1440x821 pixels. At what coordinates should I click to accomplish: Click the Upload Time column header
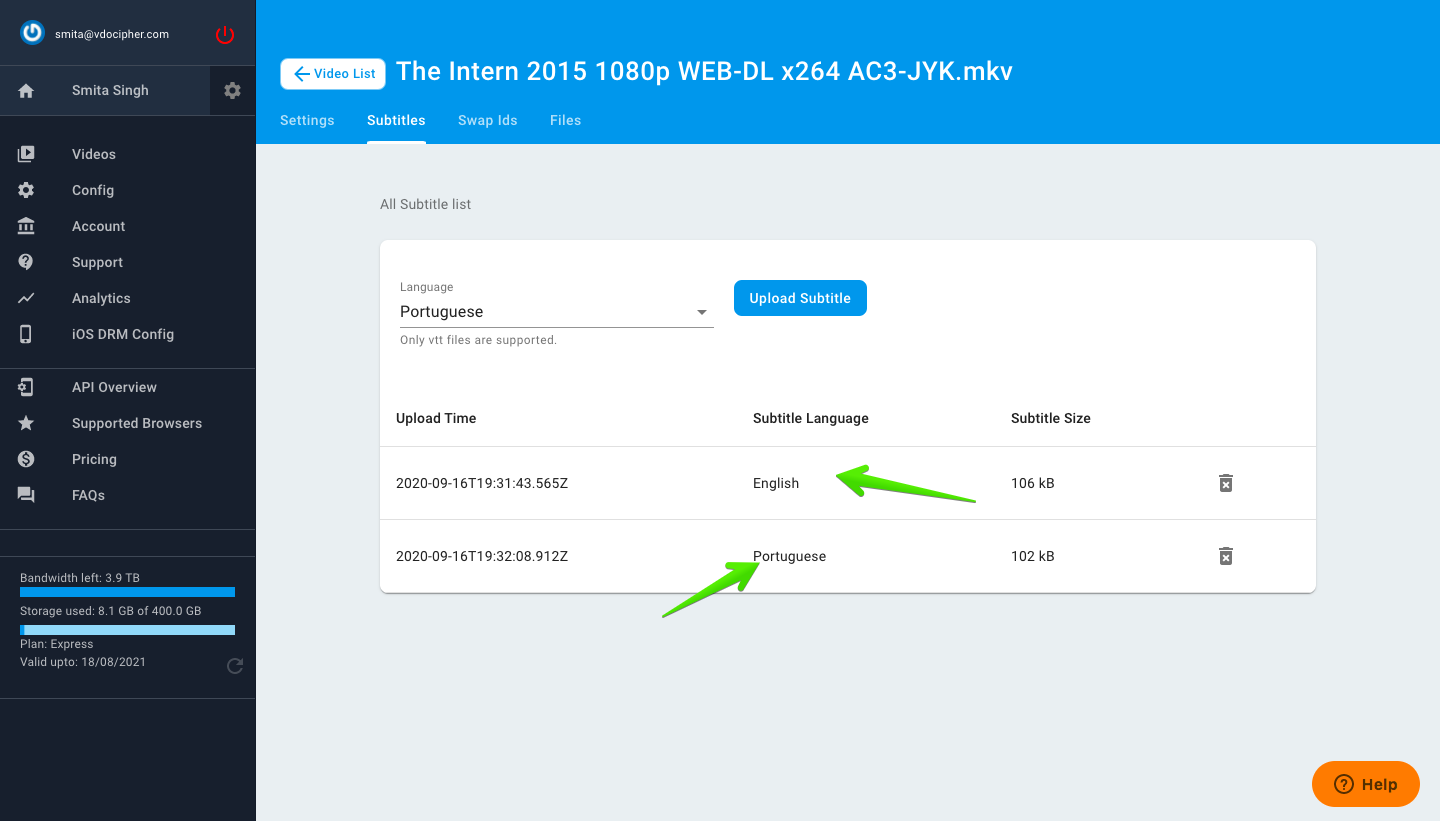[436, 418]
